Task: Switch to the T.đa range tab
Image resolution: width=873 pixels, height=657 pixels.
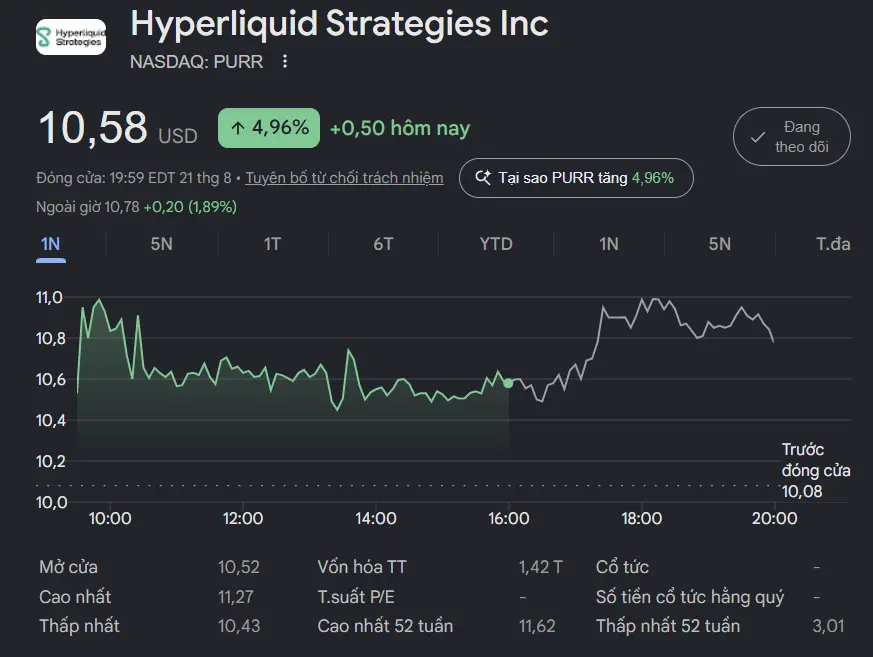Action: click(x=833, y=244)
